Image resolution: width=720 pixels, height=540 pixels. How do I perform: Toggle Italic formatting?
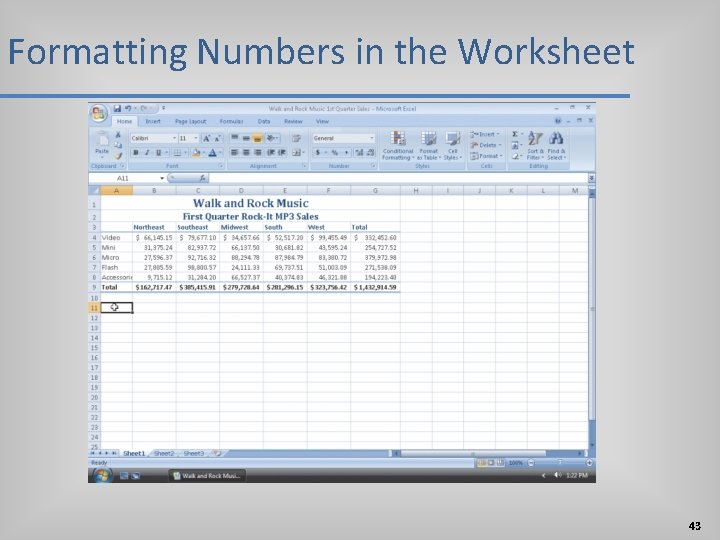click(147, 152)
